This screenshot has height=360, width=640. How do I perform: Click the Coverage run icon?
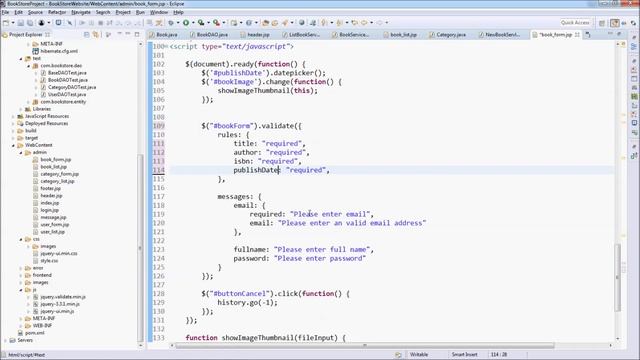pyautogui.click(x=201, y=23)
